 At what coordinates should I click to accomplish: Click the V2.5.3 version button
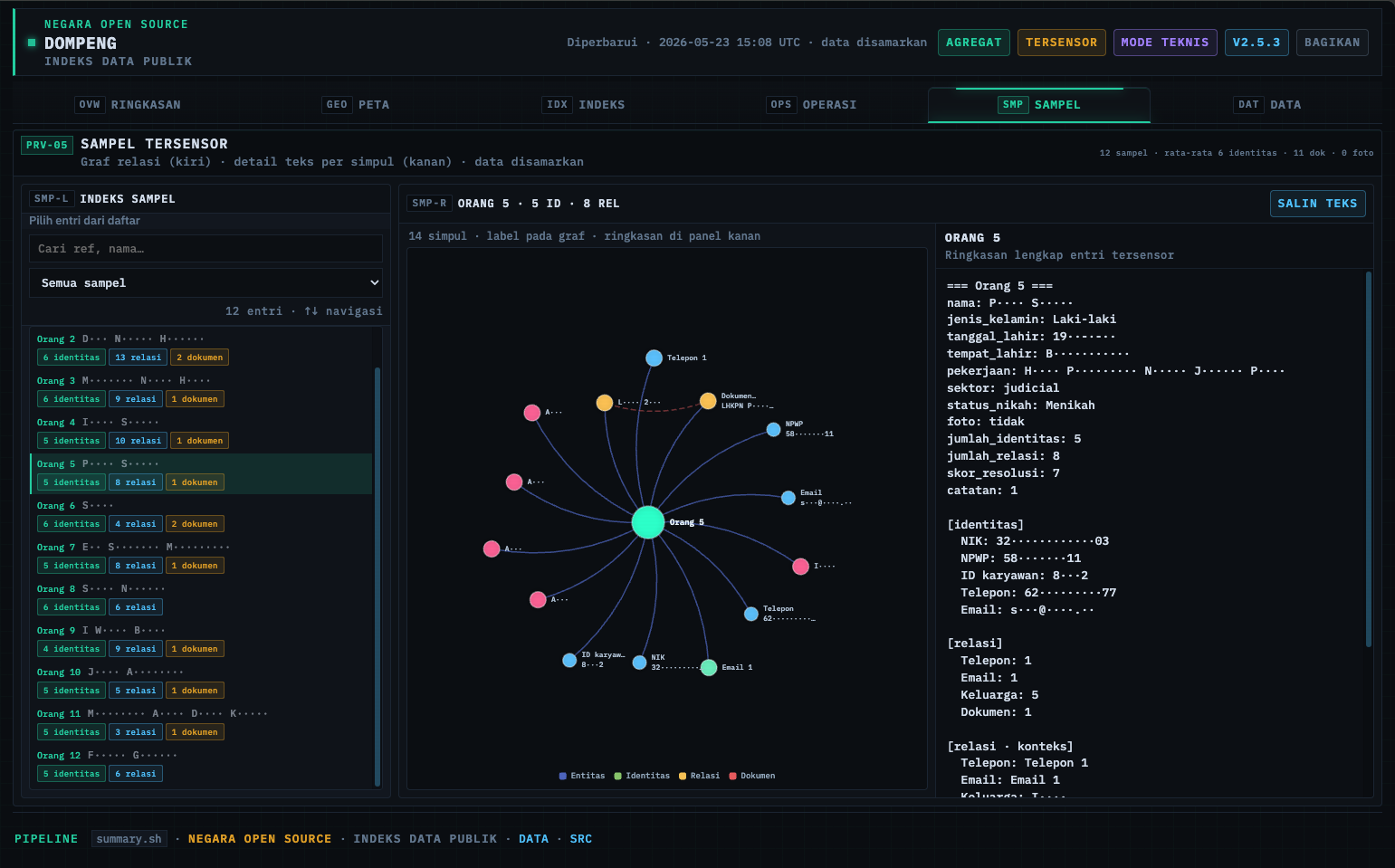[x=1256, y=43]
